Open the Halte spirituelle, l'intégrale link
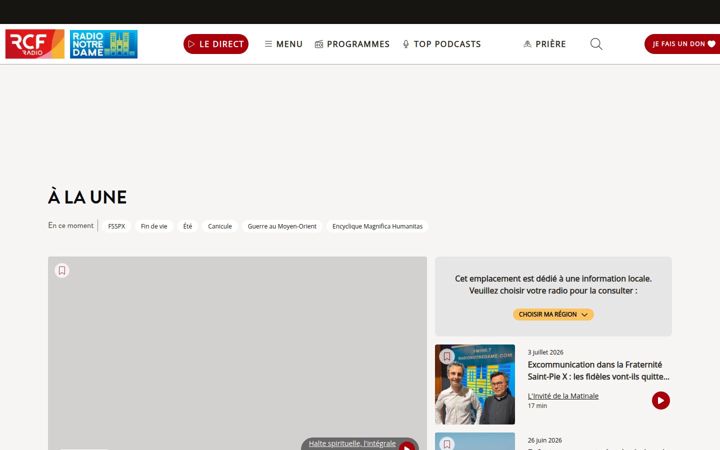The image size is (720, 450). point(352,444)
